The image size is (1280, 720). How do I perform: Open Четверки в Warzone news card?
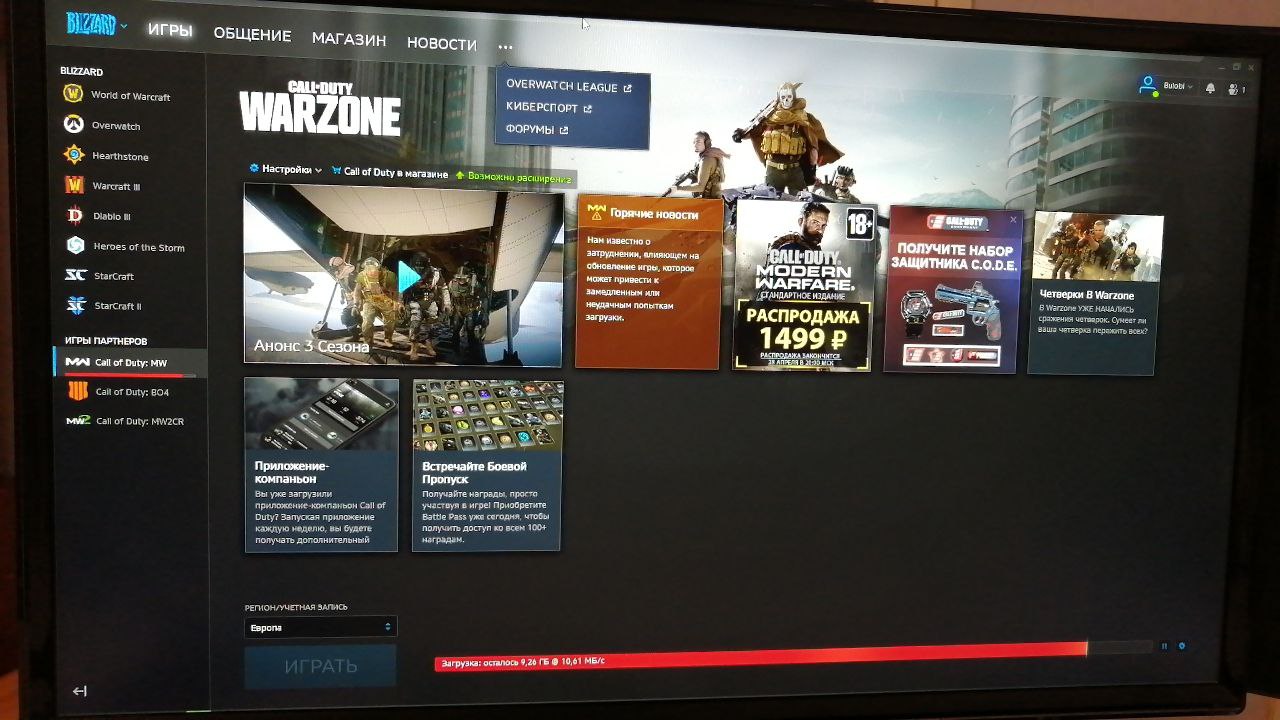click(x=1094, y=293)
